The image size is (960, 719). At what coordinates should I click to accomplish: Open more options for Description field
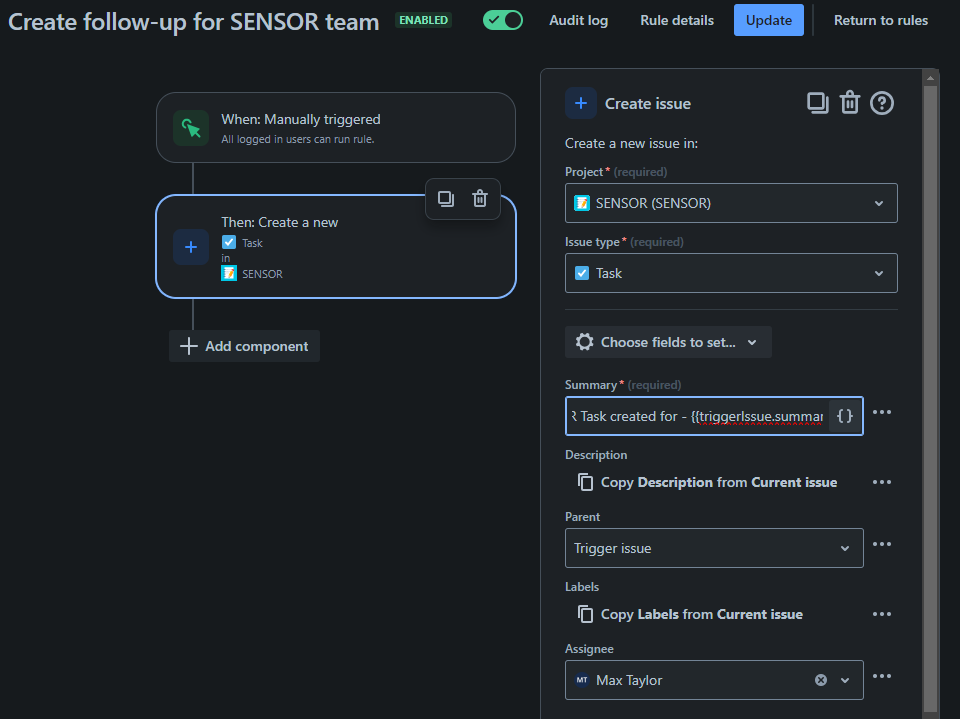[x=882, y=482]
